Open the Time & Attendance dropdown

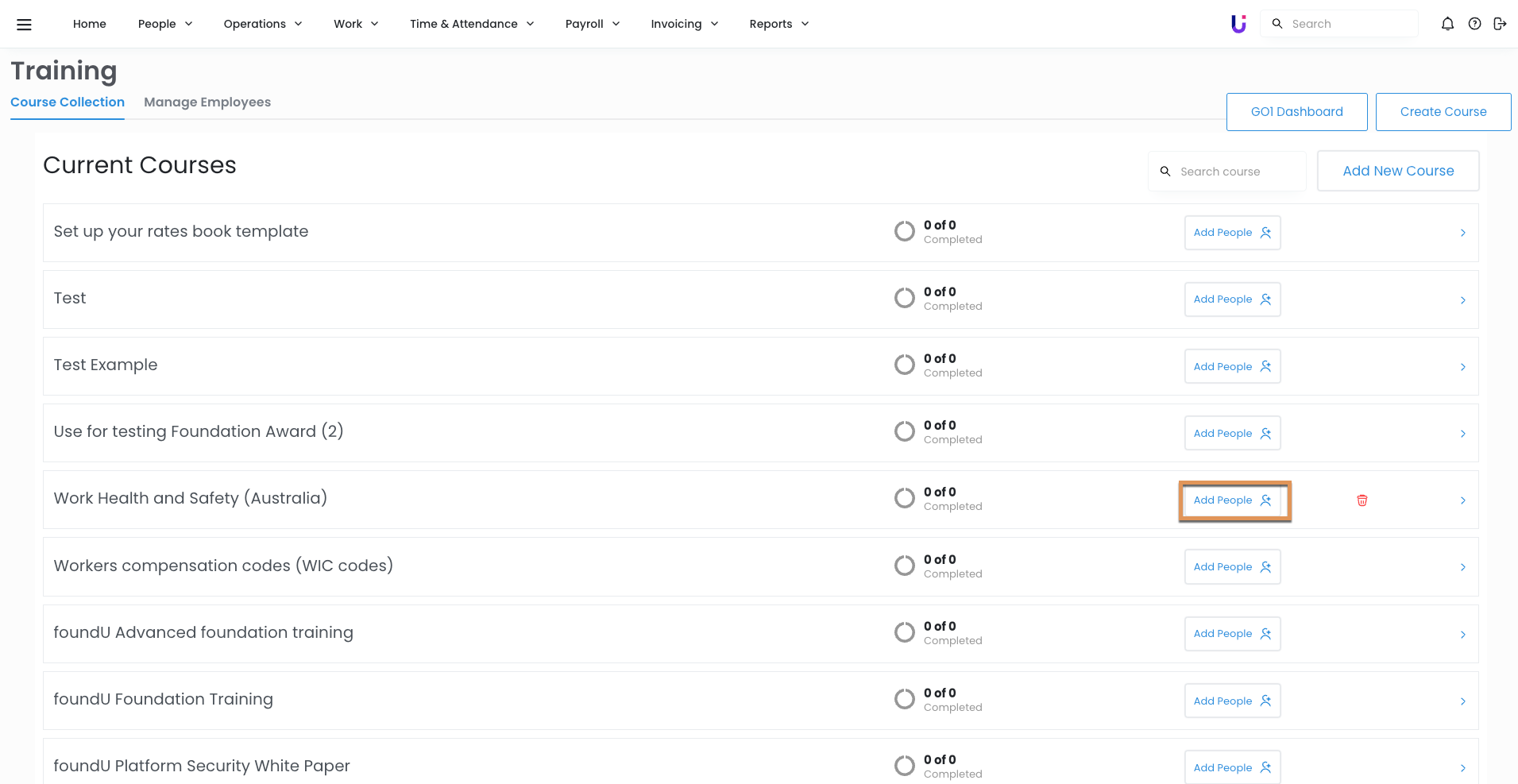pos(471,24)
